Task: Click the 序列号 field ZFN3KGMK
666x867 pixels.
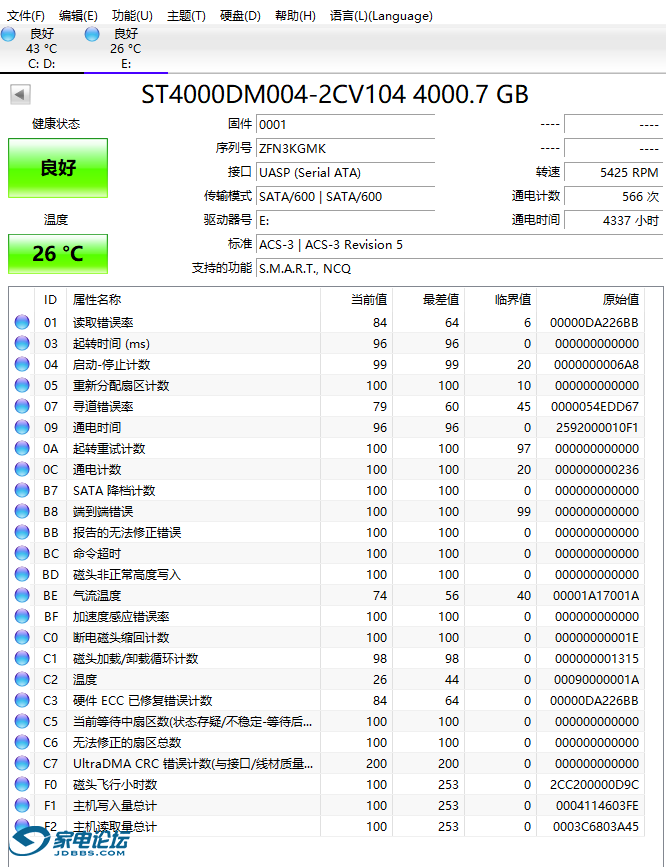Action: tap(346, 149)
